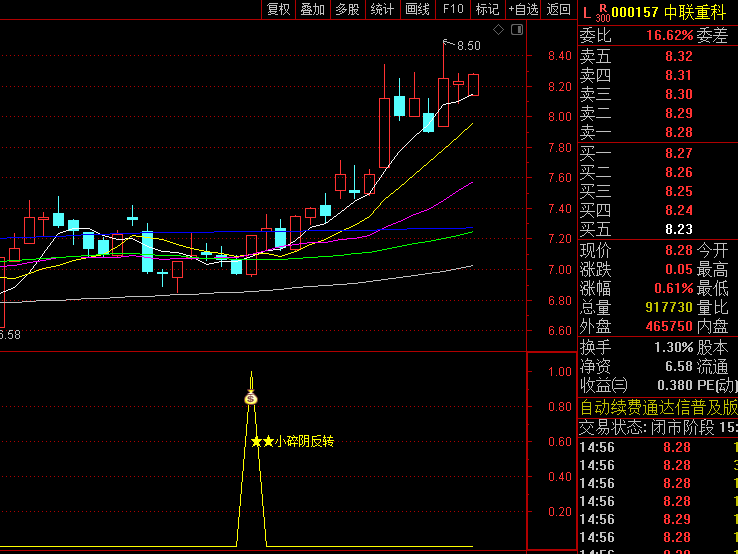This screenshot has width=738, height=554.
Task: Click the 标记 mark button
Action: tap(488, 9)
